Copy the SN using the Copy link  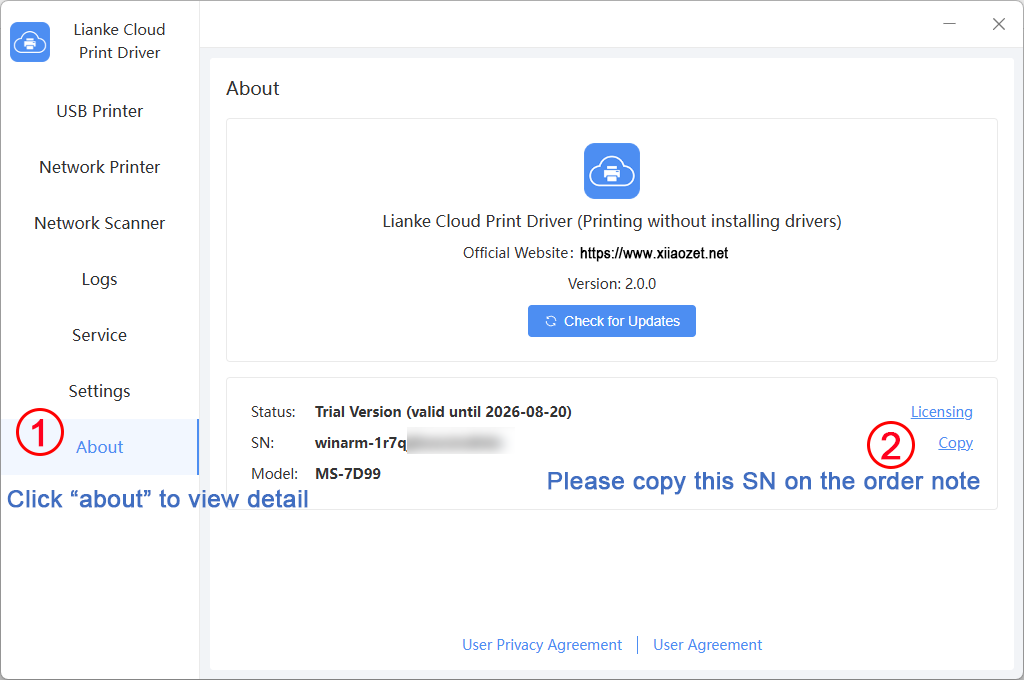[x=955, y=443]
